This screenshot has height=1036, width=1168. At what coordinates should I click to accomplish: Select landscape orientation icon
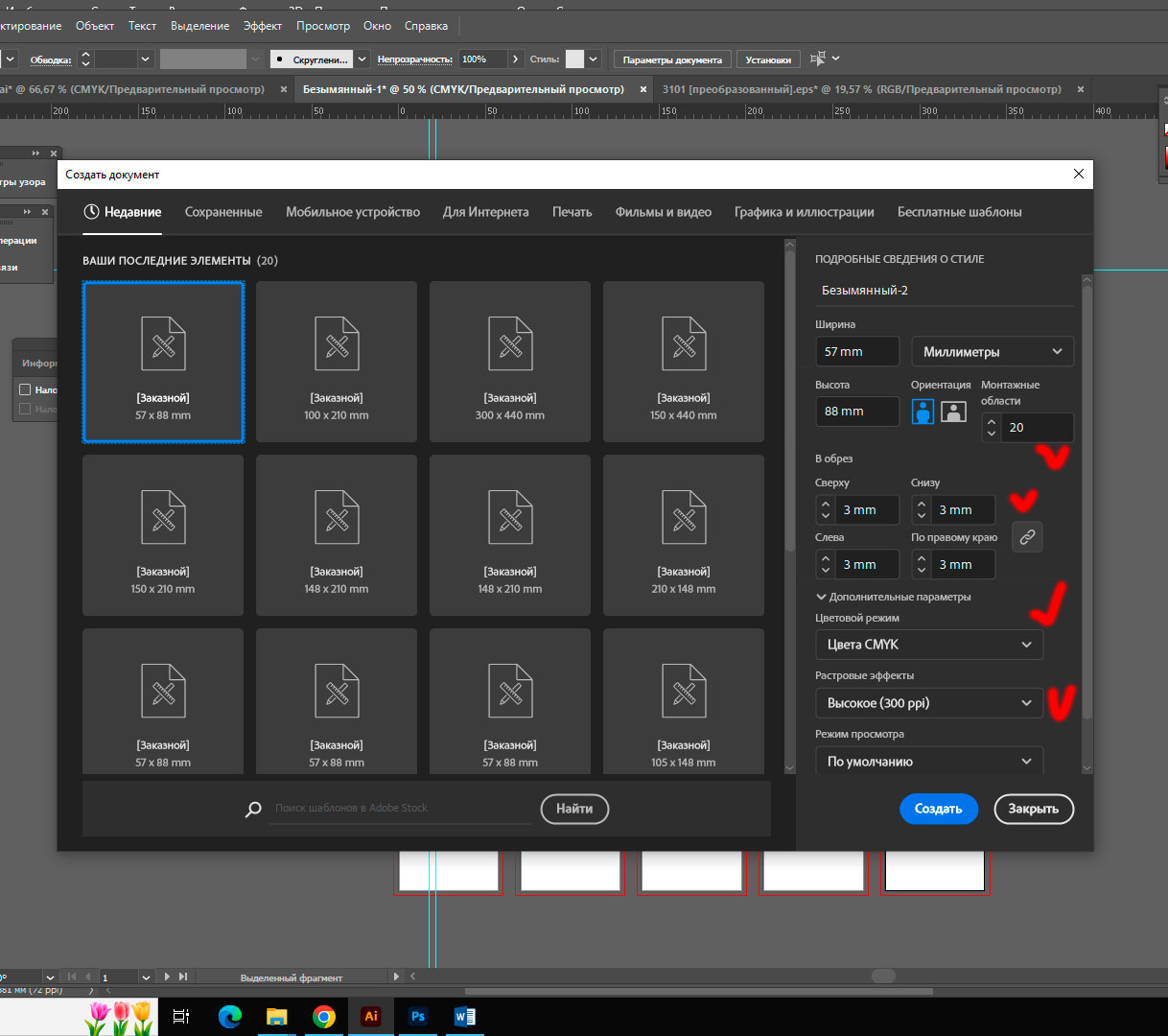click(953, 412)
